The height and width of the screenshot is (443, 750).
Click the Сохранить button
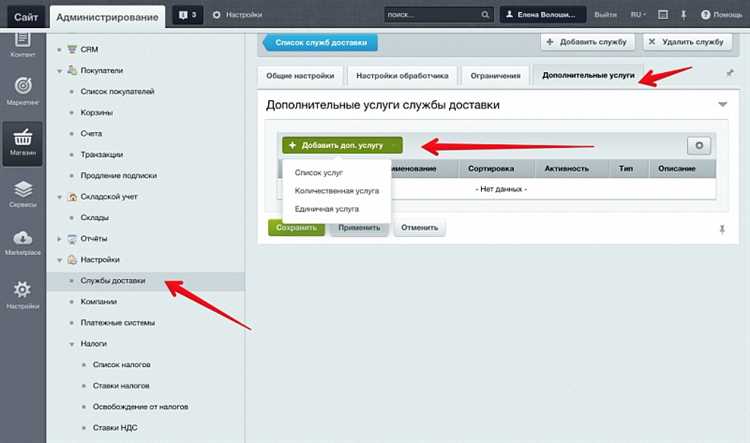point(297,228)
